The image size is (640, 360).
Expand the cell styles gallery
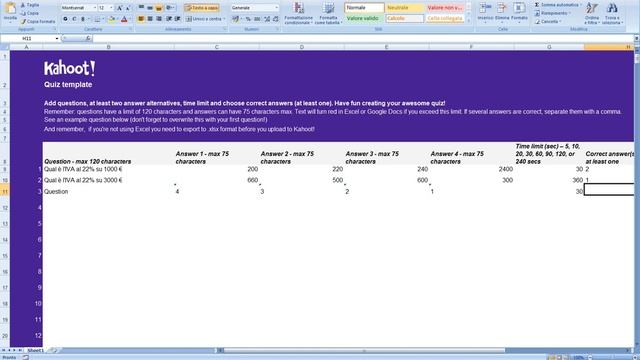468,20
